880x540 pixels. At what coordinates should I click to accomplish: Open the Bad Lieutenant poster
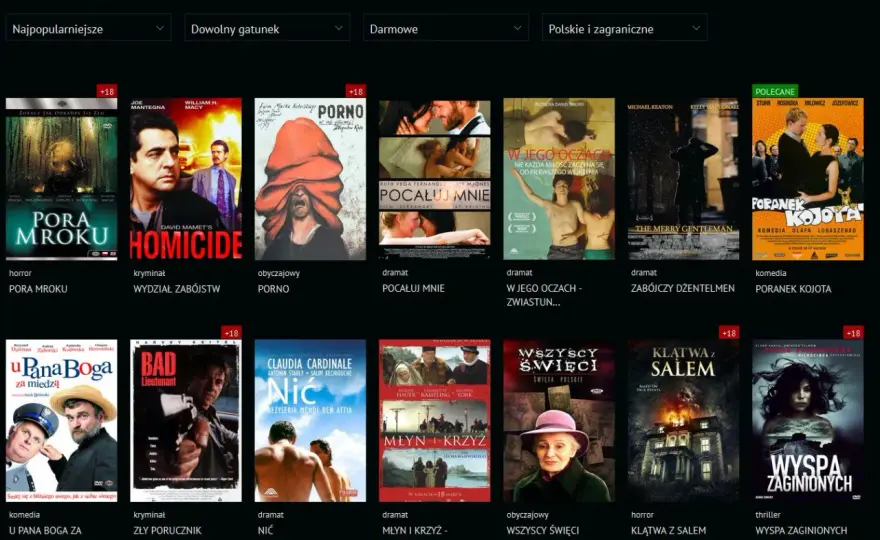(x=186, y=420)
